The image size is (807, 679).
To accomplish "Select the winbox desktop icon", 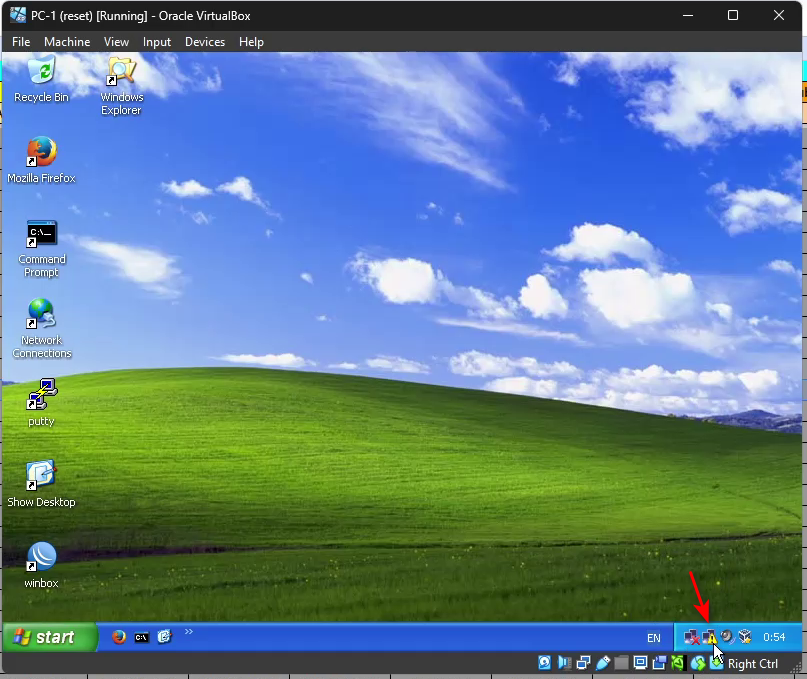I will (41, 558).
